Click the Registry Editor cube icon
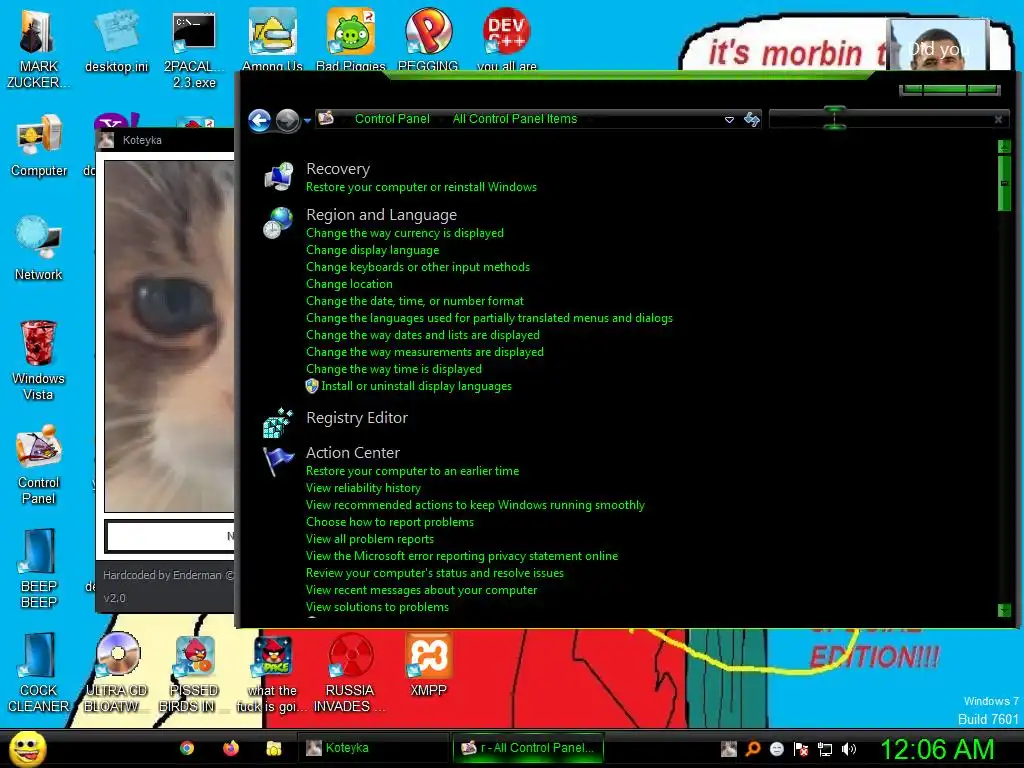Viewport: 1024px width, 768px height. click(278, 423)
